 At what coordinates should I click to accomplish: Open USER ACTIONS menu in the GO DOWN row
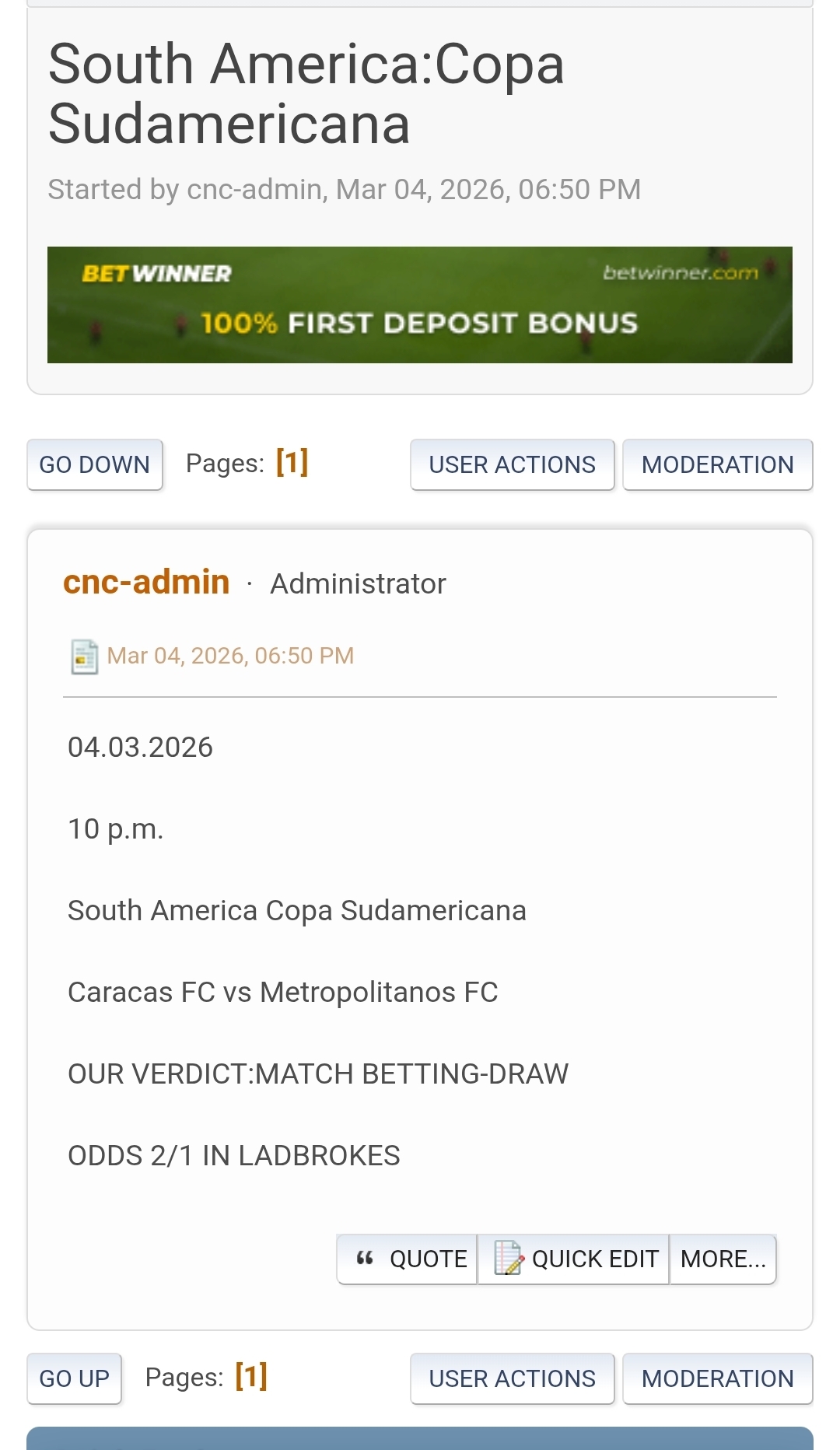click(x=512, y=464)
